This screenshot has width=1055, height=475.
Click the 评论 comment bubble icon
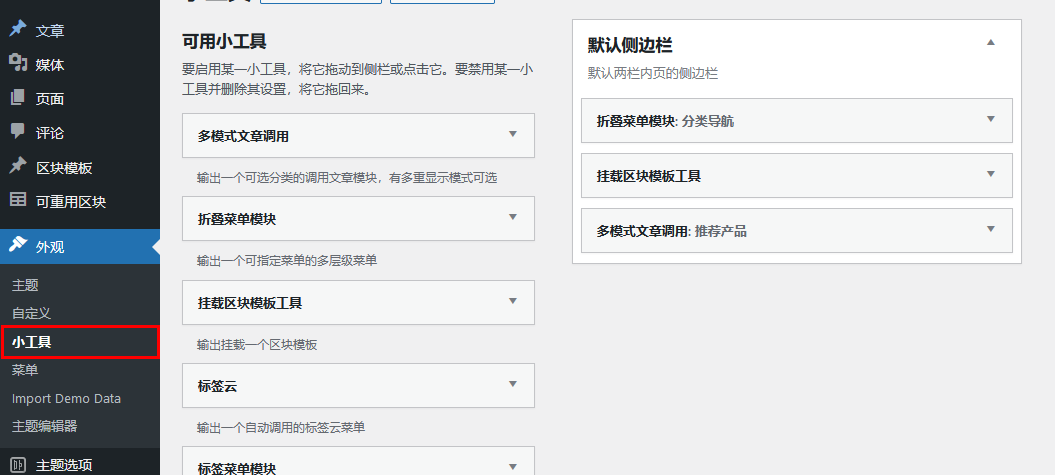[x=17, y=132]
